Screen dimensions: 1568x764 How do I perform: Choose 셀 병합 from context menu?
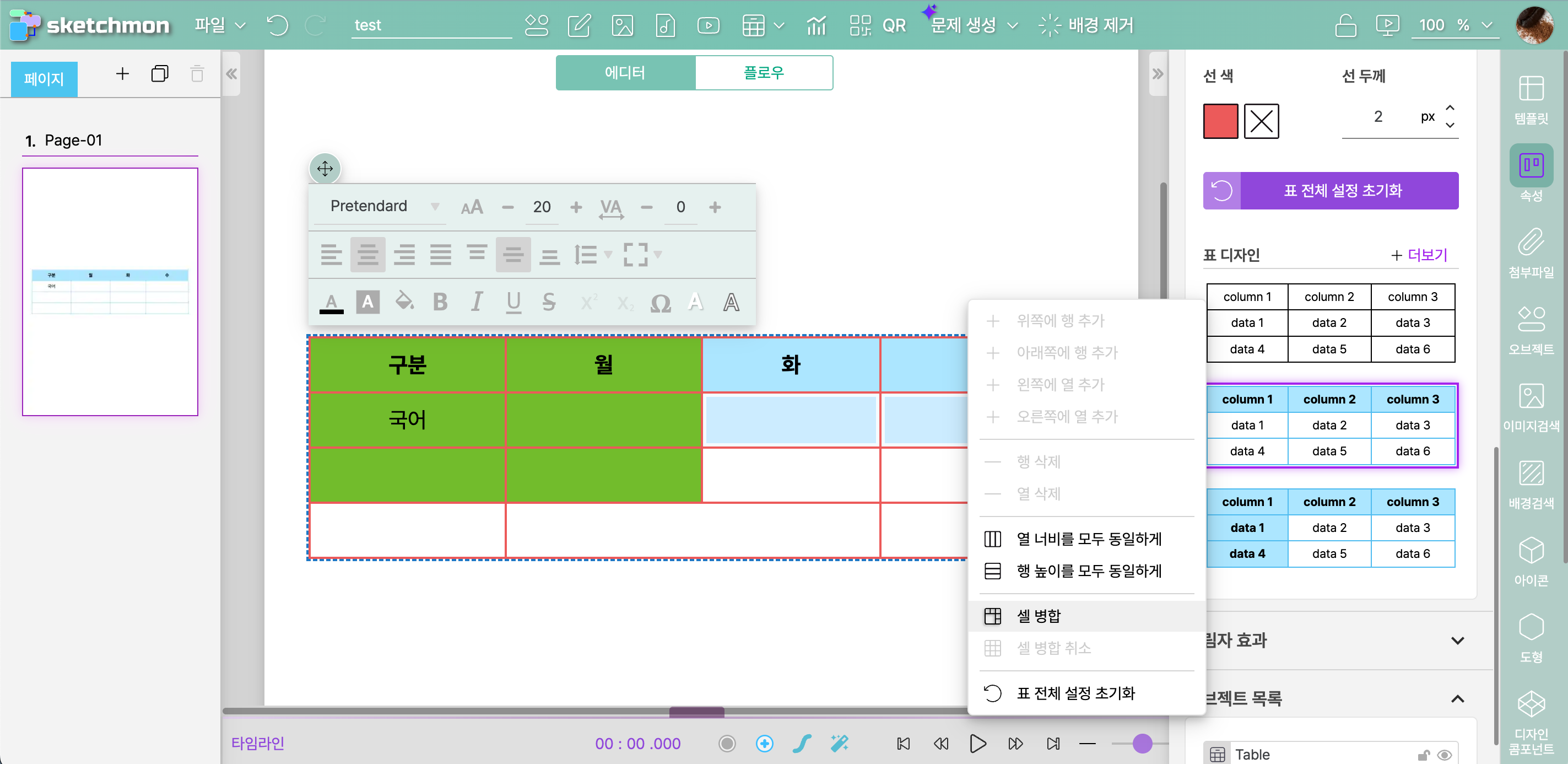pos(1039,616)
